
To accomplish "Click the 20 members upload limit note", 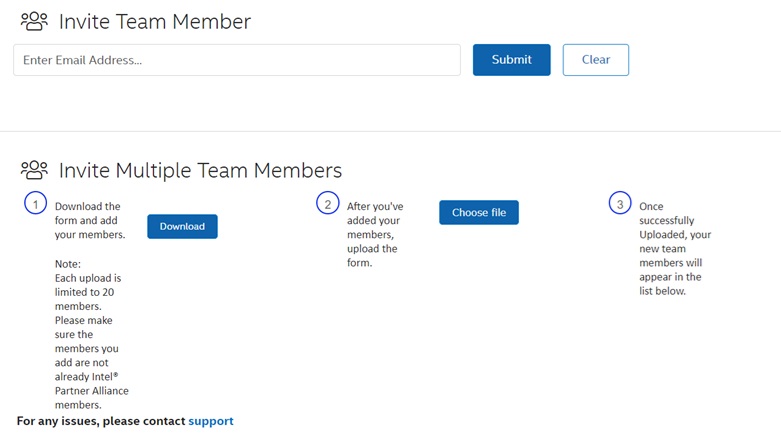I will 88,292.
